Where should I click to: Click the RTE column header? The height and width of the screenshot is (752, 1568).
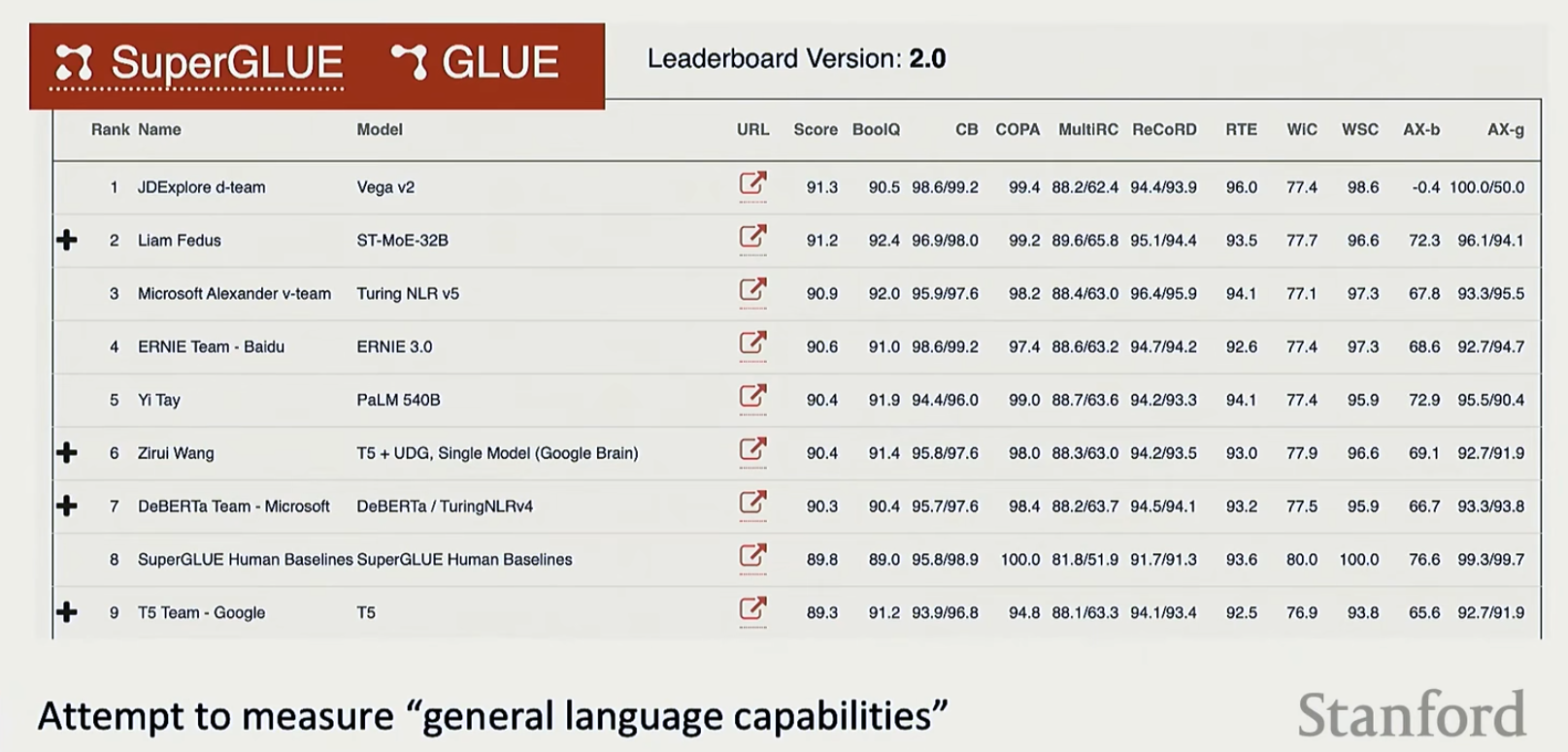(1241, 129)
